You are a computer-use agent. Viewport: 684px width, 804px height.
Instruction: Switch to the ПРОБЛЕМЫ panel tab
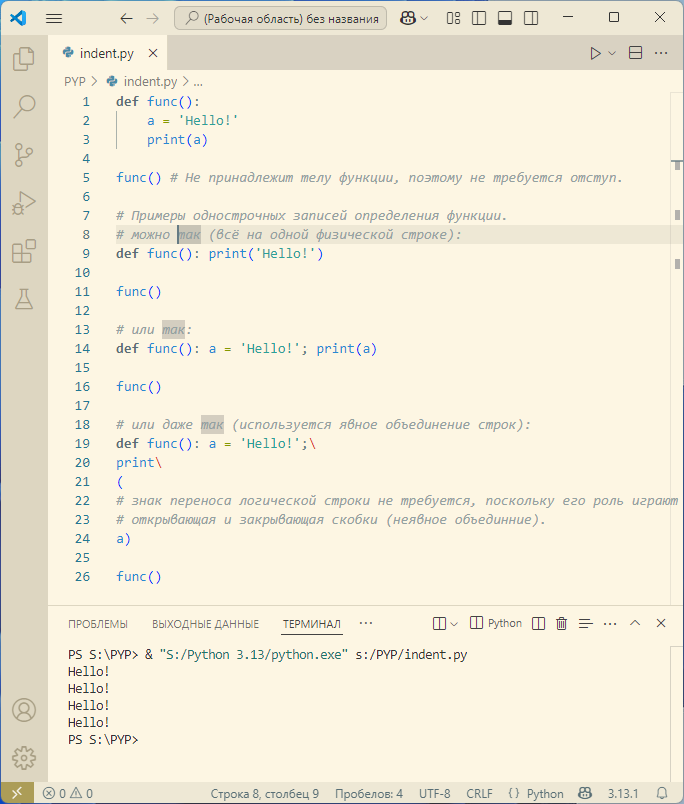click(x=98, y=624)
